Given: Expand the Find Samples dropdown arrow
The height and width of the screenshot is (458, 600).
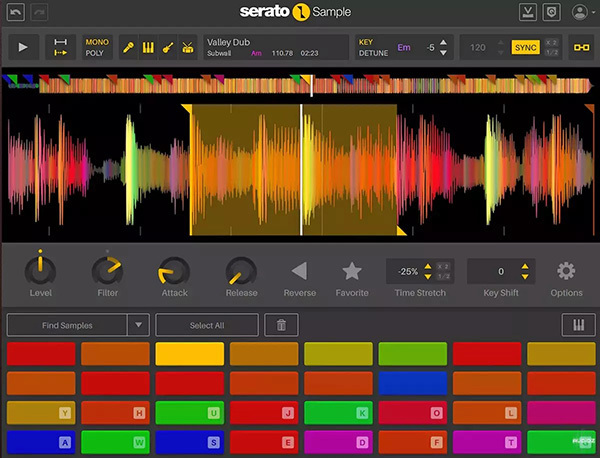Looking at the screenshot, I should [139, 325].
